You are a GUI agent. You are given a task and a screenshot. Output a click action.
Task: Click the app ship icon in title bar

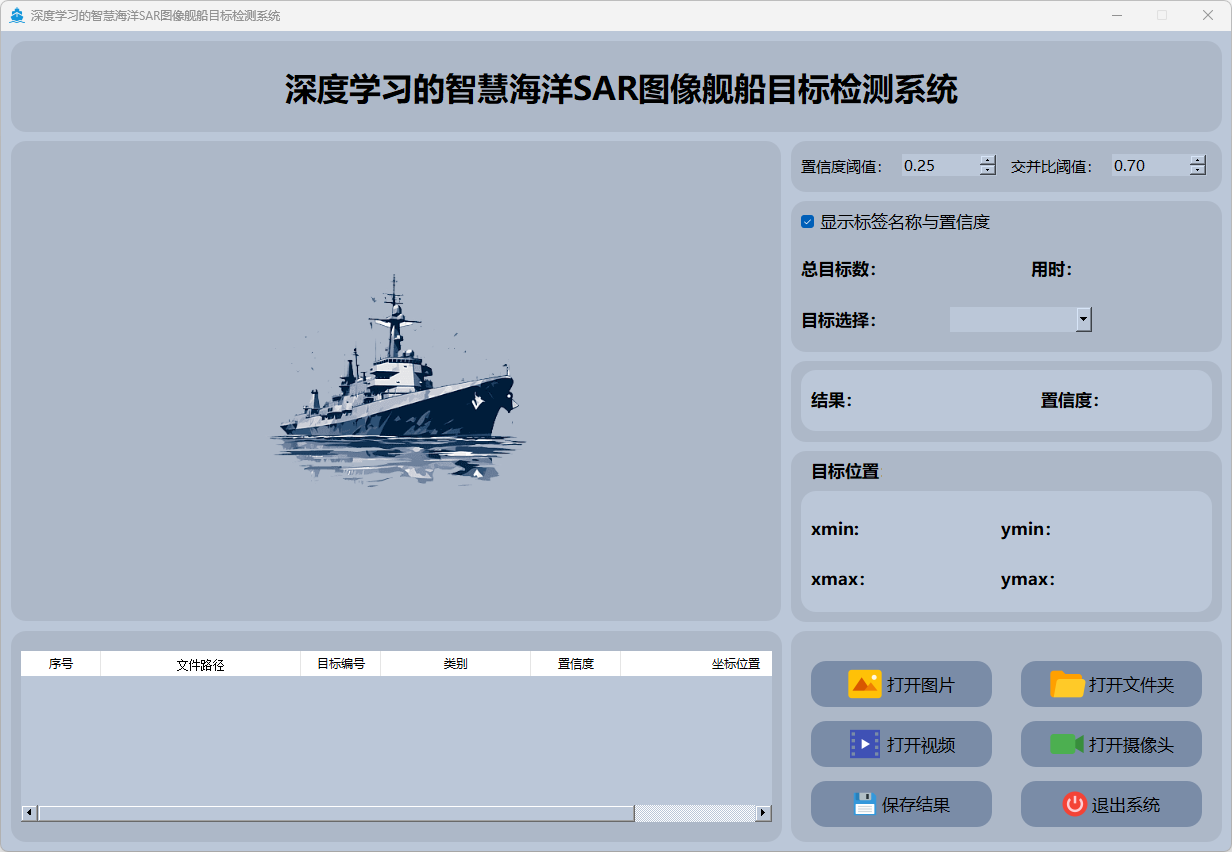point(17,16)
